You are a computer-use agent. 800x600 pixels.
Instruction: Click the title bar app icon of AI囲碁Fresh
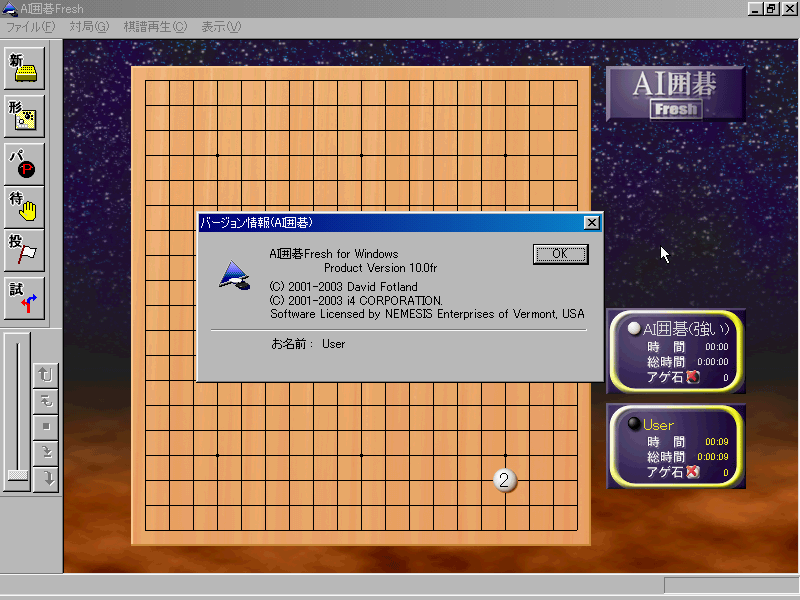[10, 9]
